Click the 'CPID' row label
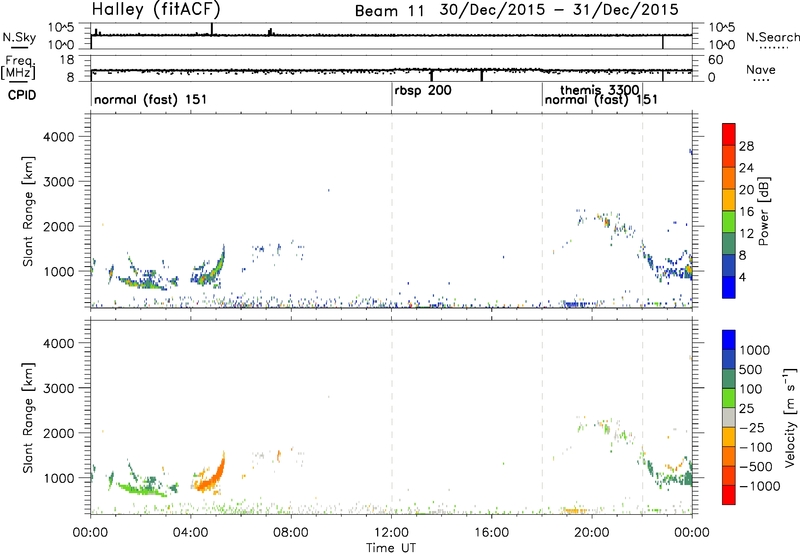 (22, 95)
